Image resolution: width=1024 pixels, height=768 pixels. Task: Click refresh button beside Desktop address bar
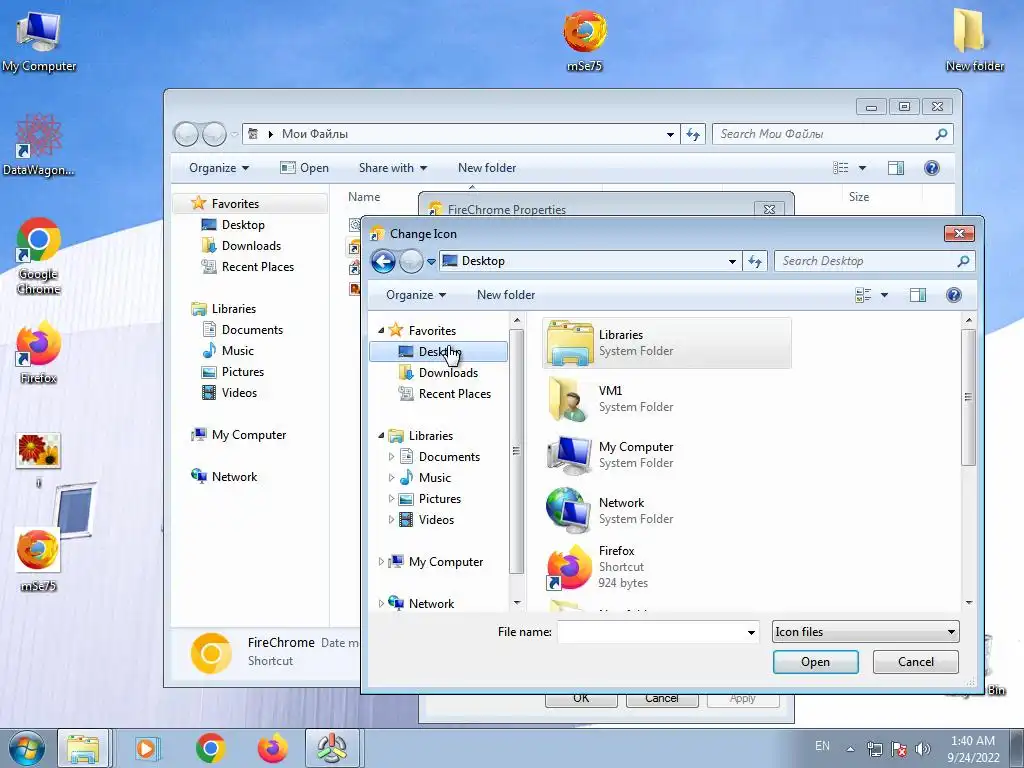click(x=755, y=261)
